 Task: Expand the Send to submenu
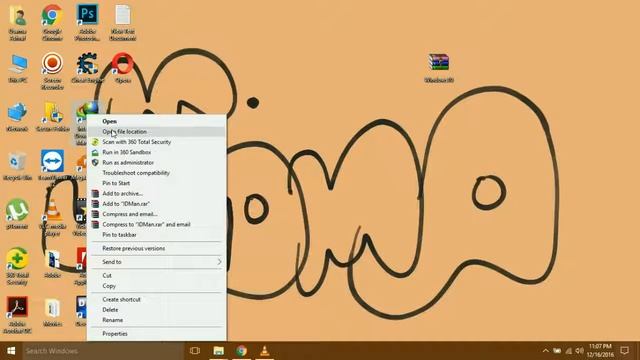(x=157, y=262)
